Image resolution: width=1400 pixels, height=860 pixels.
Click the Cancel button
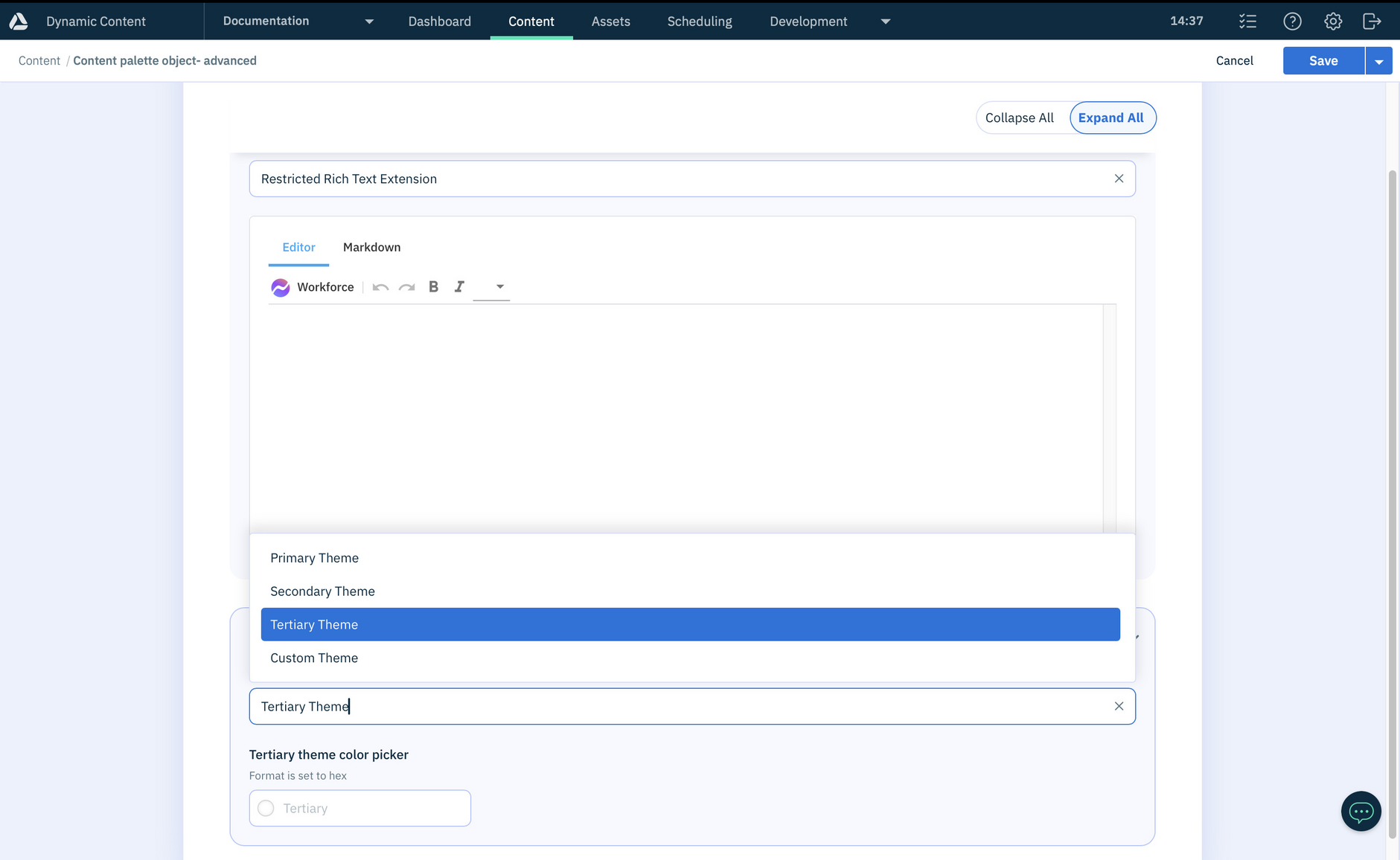tap(1234, 61)
